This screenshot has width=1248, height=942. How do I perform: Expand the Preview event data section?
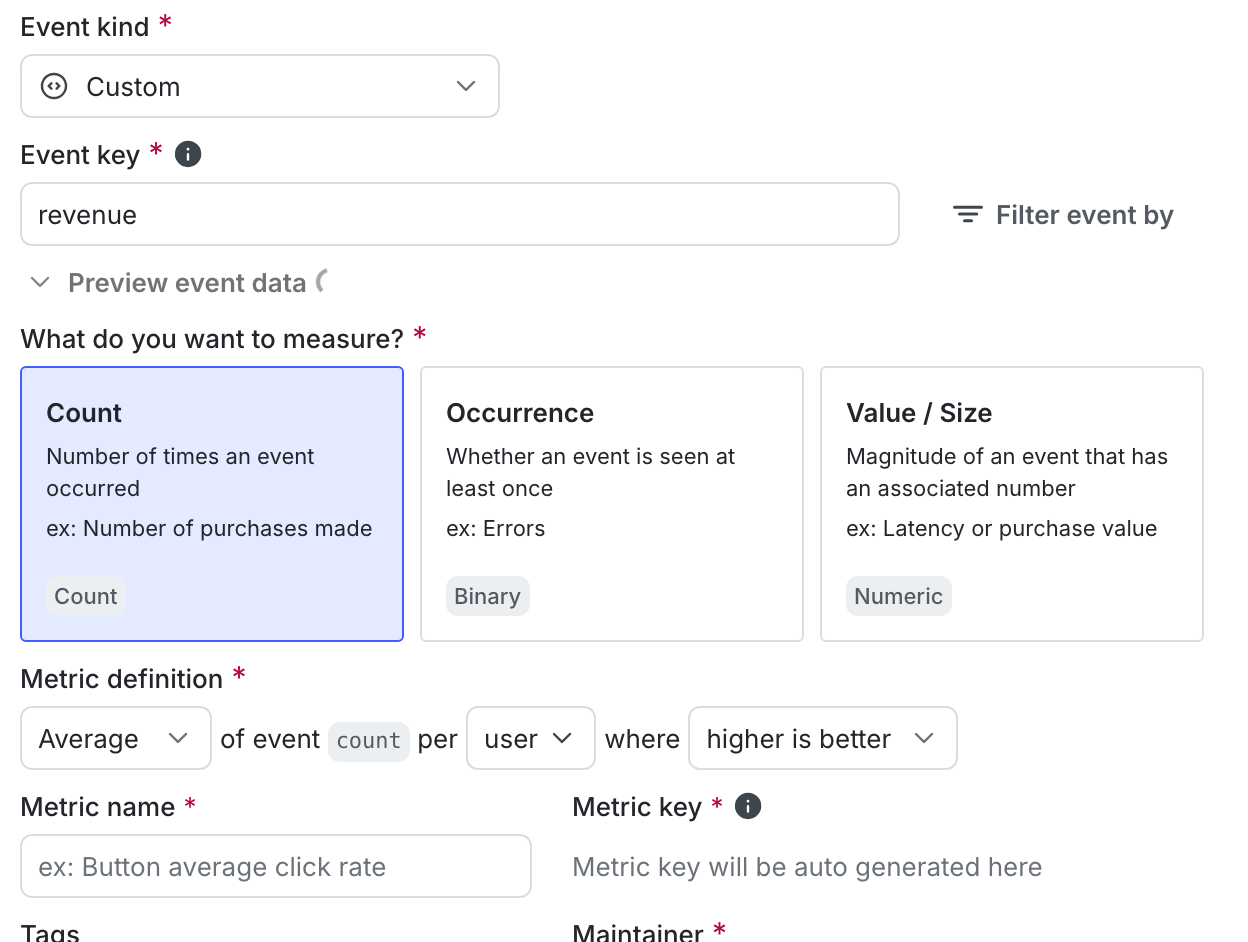(x=39, y=282)
